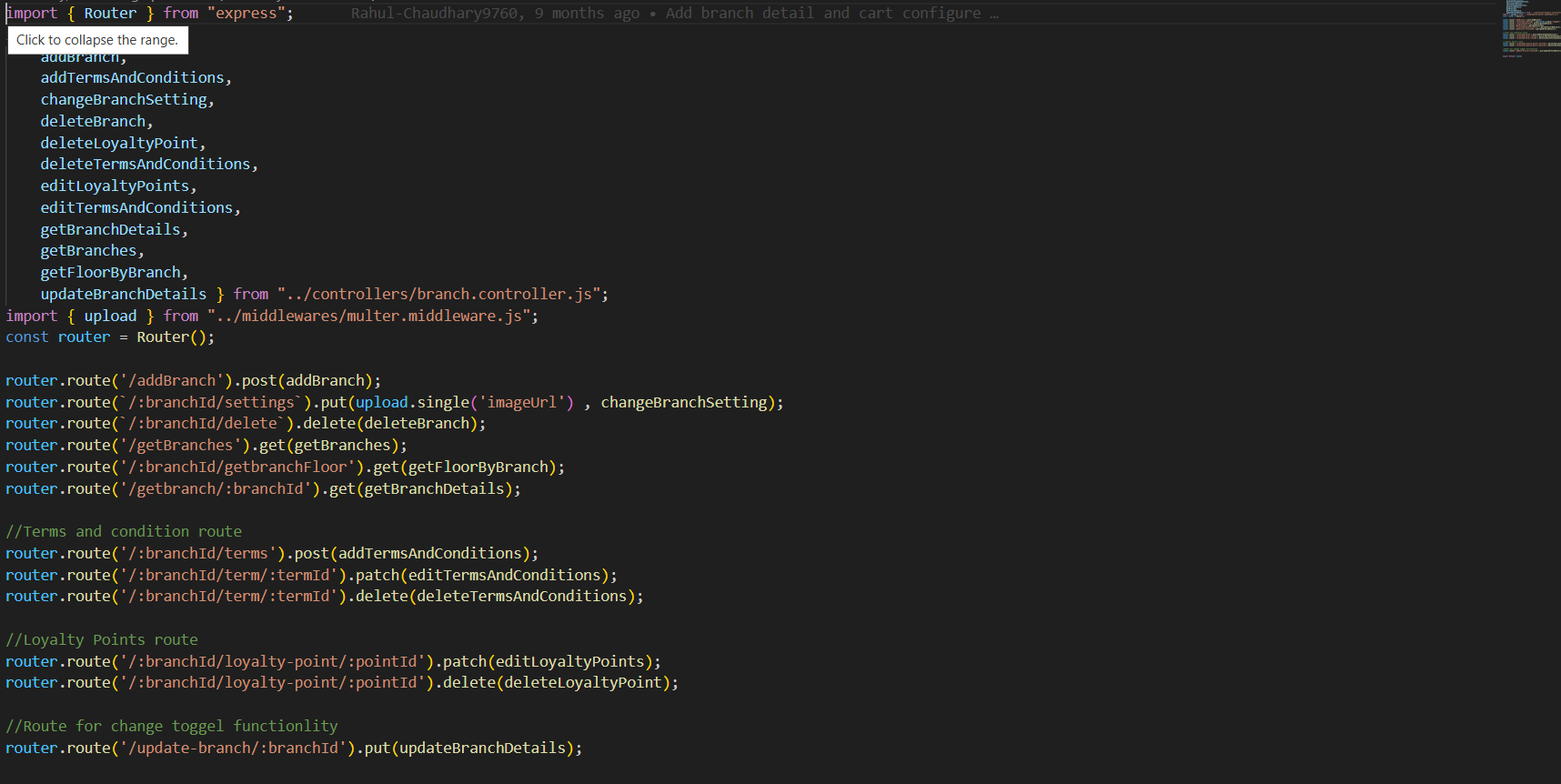Click the git blame annotation by Rahul-Chaudhary9760
The image size is (1561, 784).
coord(673,14)
